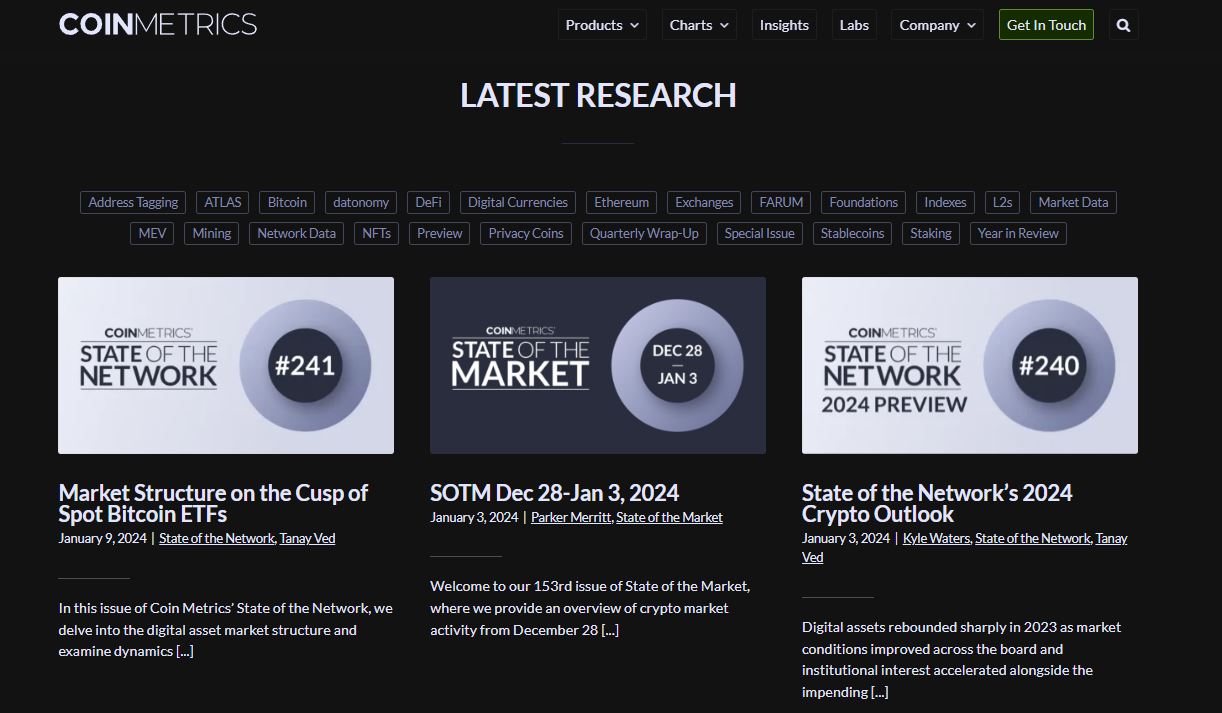Filter by the Quarterly Wrap-Up tag
1222x713 pixels.
coord(644,233)
